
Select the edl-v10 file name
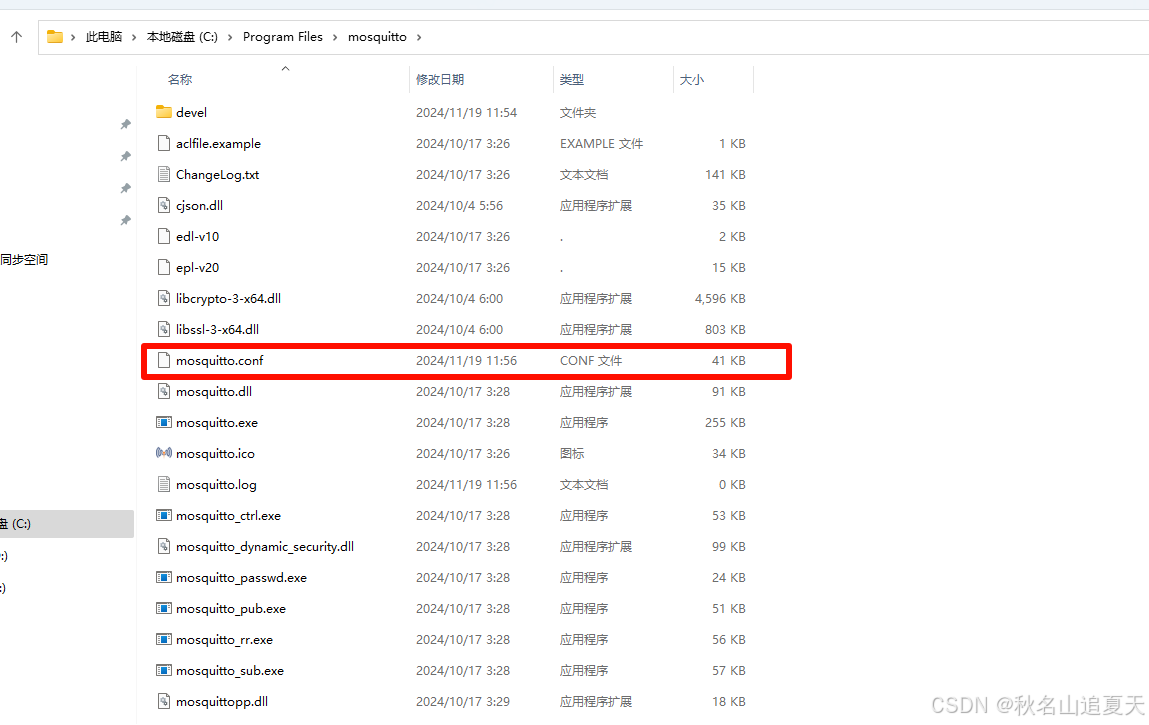[198, 236]
